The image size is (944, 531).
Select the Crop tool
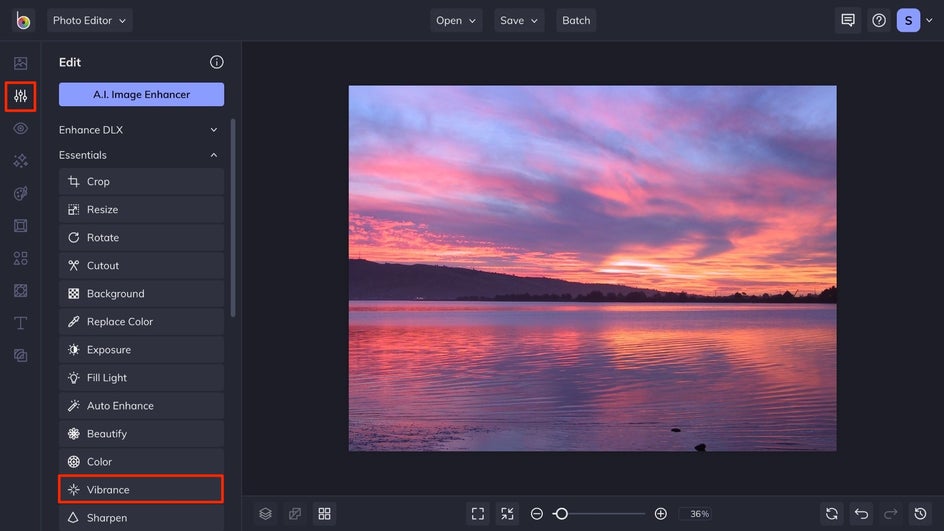point(141,182)
